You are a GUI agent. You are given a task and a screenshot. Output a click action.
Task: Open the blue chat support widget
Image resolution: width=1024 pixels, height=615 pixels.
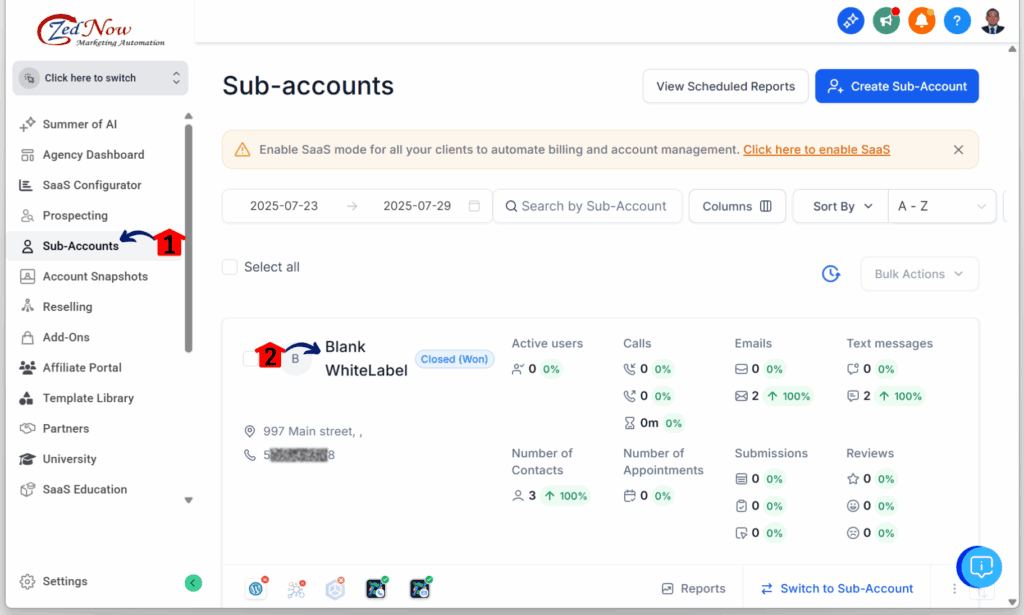point(980,567)
